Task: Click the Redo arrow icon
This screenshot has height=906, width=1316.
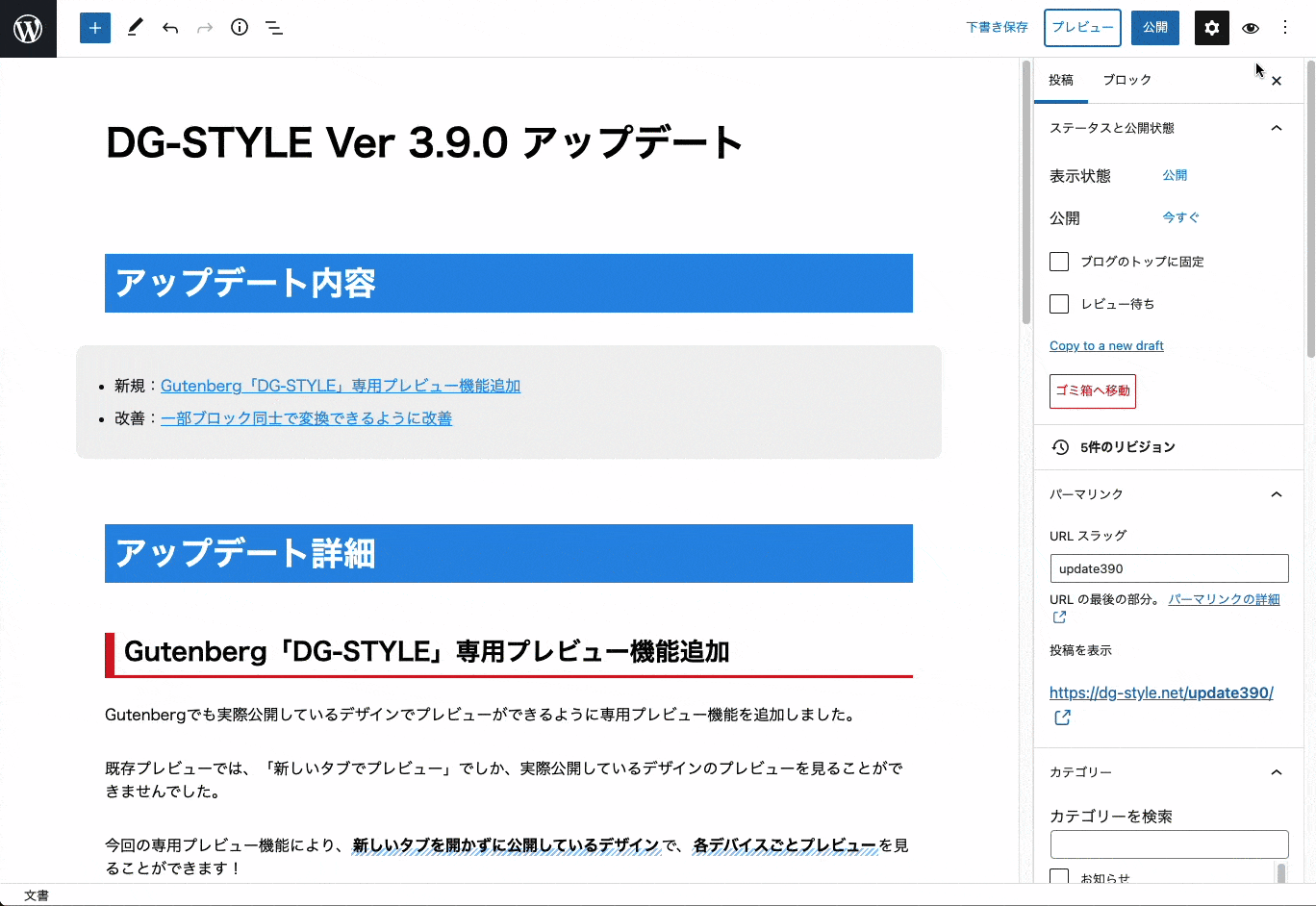Action: (x=205, y=27)
